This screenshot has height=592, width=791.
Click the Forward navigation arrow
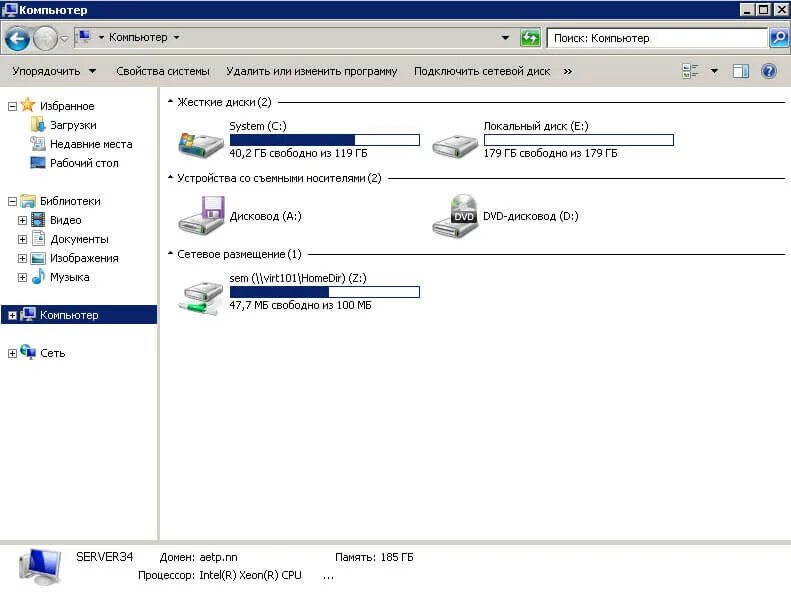[45, 39]
